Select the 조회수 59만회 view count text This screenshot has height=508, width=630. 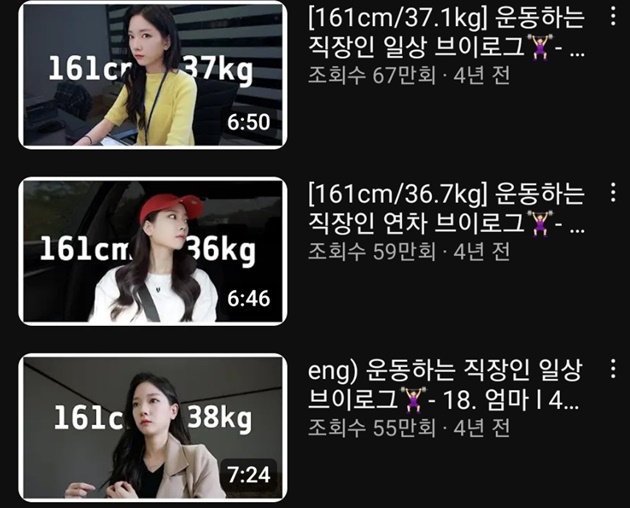[x=372, y=252]
